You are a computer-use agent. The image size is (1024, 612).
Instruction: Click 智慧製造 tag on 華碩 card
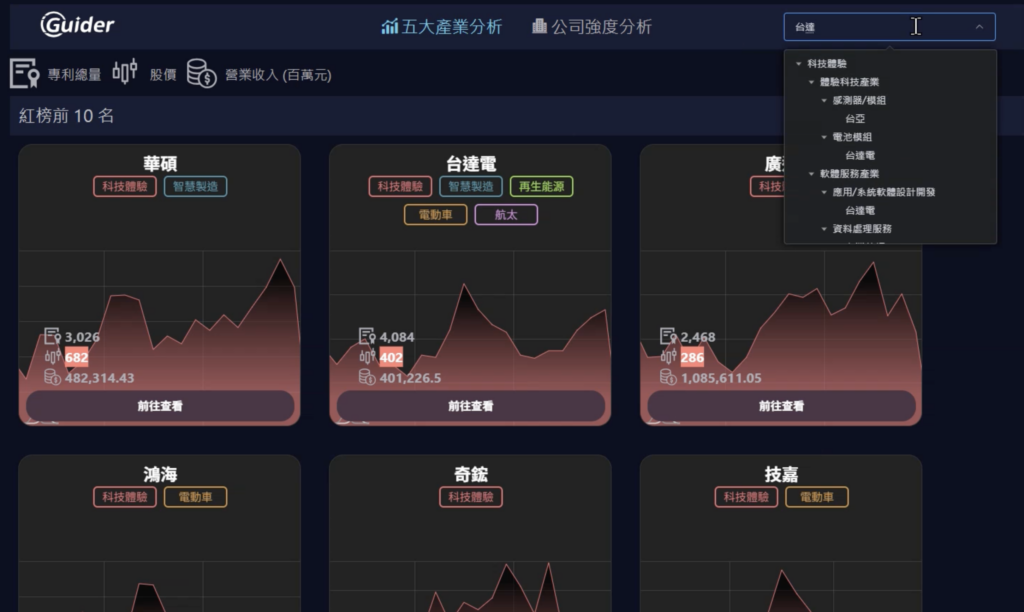pos(195,186)
